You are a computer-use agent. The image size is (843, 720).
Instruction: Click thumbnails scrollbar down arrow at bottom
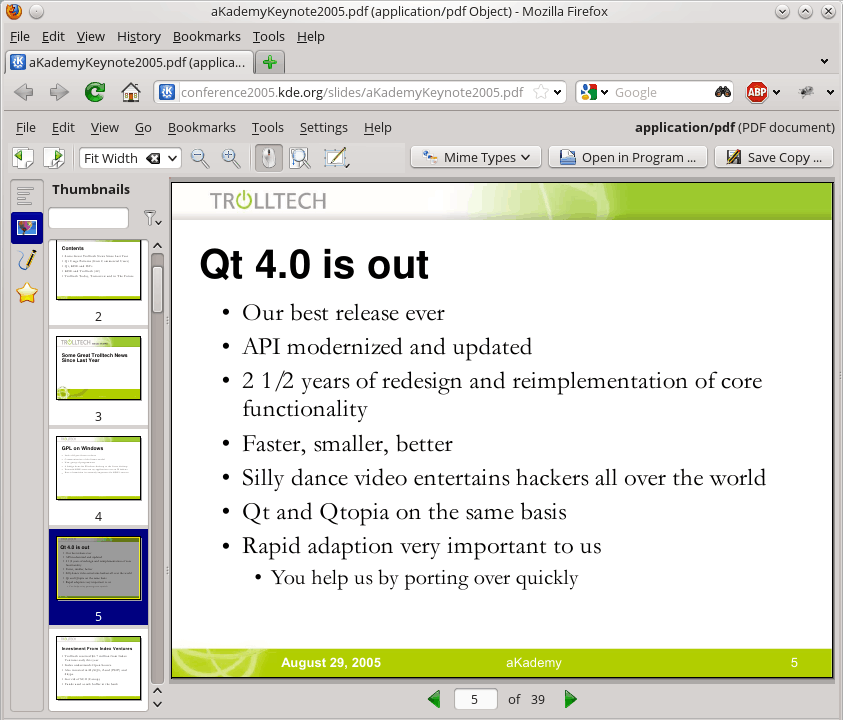click(158, 704)
